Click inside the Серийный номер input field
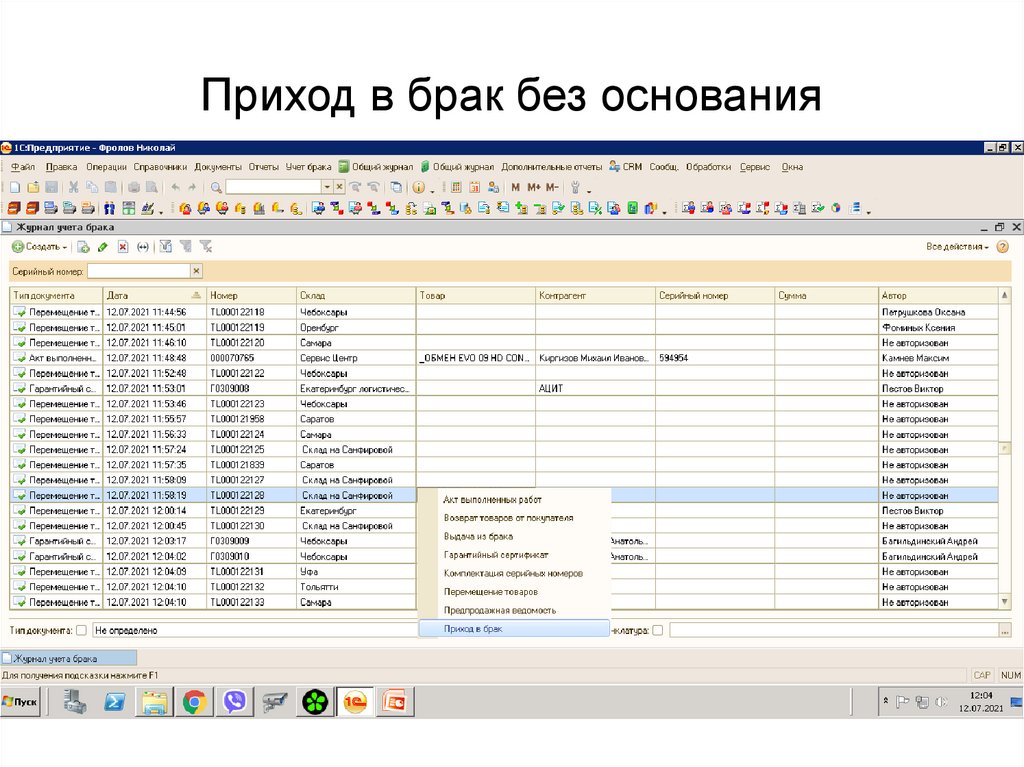Viewport: 1024px width, 767px height. (x=138, y=271)
